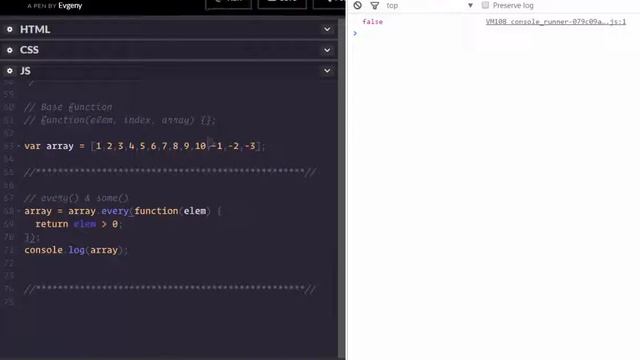The height and width of the screenshot is (360, 640).
Task: Fold the array.every function block arrow
Action: click(18, 211)
